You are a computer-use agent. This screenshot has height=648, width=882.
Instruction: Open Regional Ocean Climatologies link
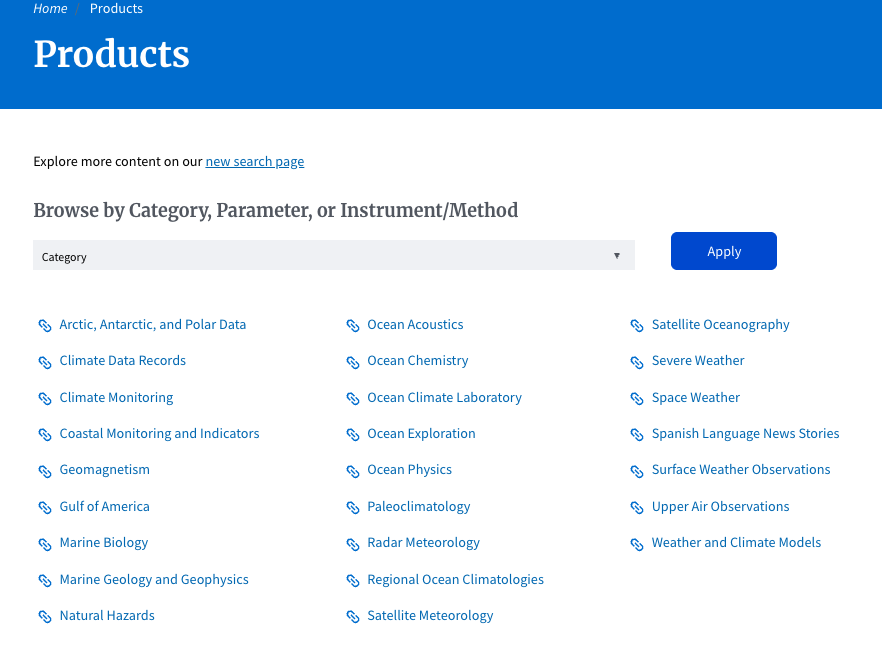point(456,579)
